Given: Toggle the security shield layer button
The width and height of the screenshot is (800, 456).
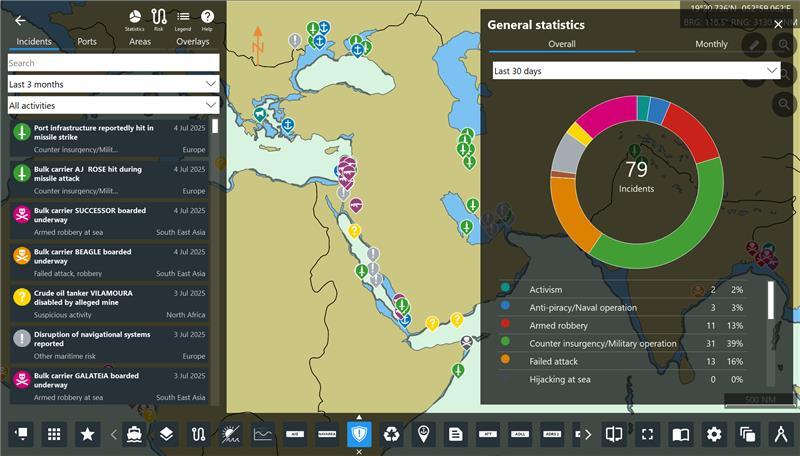Looking at the screenshot, I should coord(359,434).
